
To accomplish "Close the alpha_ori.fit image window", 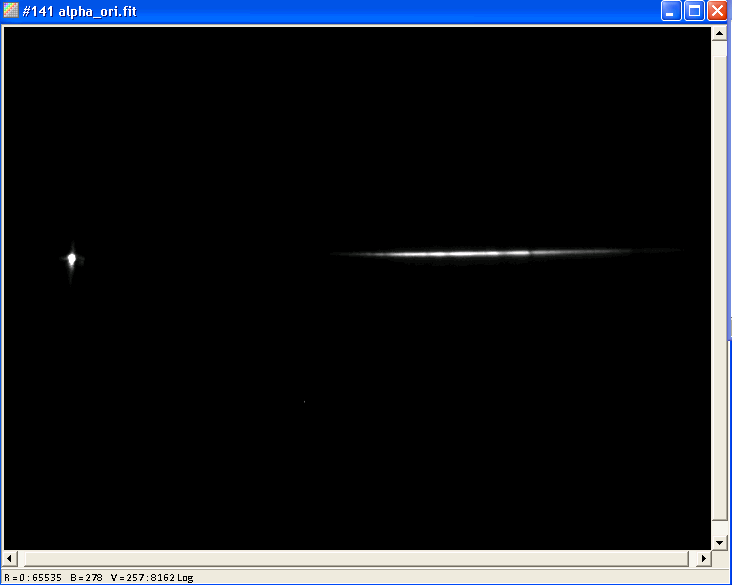I will (718, 11).
